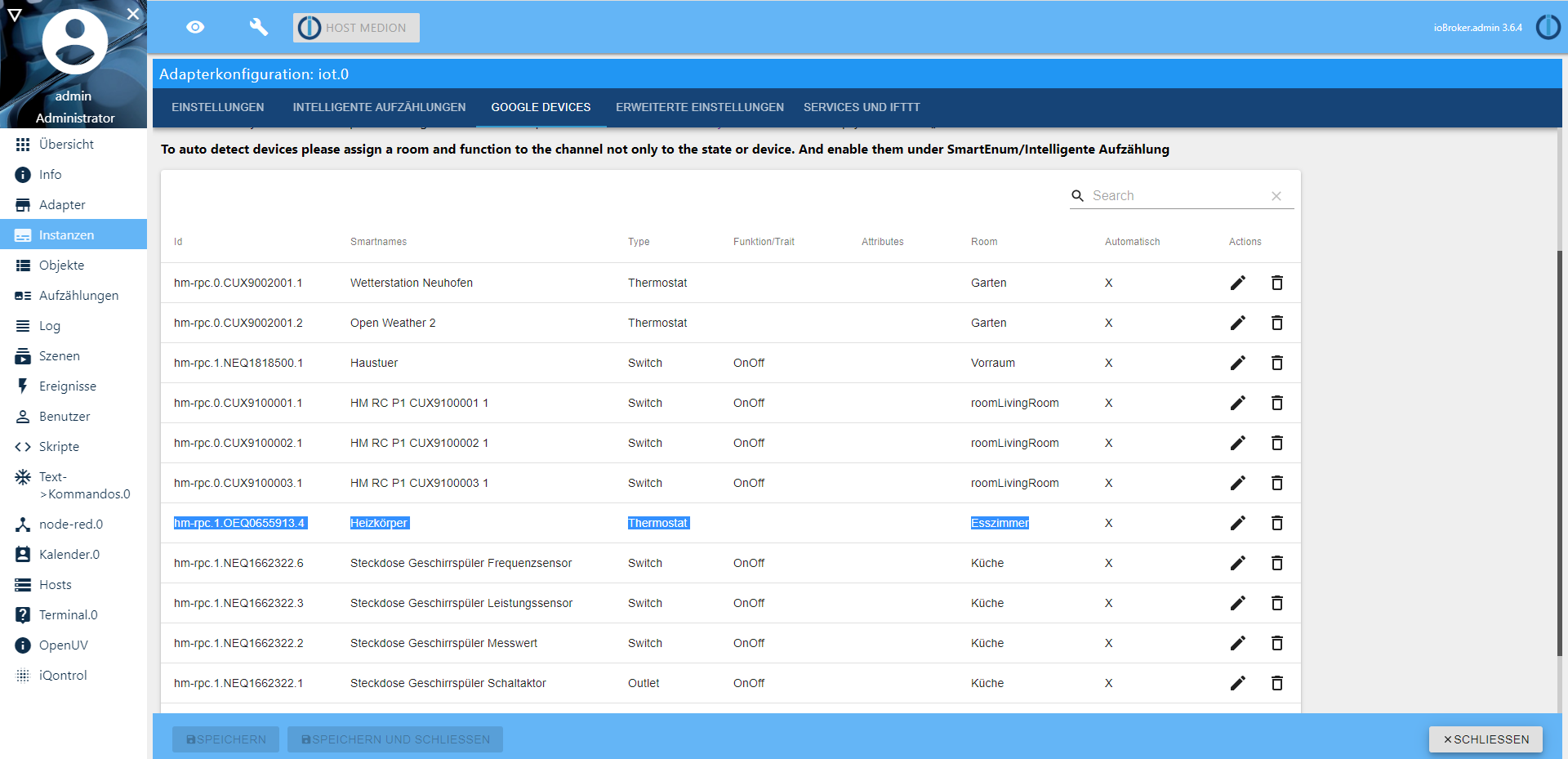Edit the Geschirrspüler Leistungssensor device
This screenshot has width=1568, height=759.
(x=1238, y=603)
